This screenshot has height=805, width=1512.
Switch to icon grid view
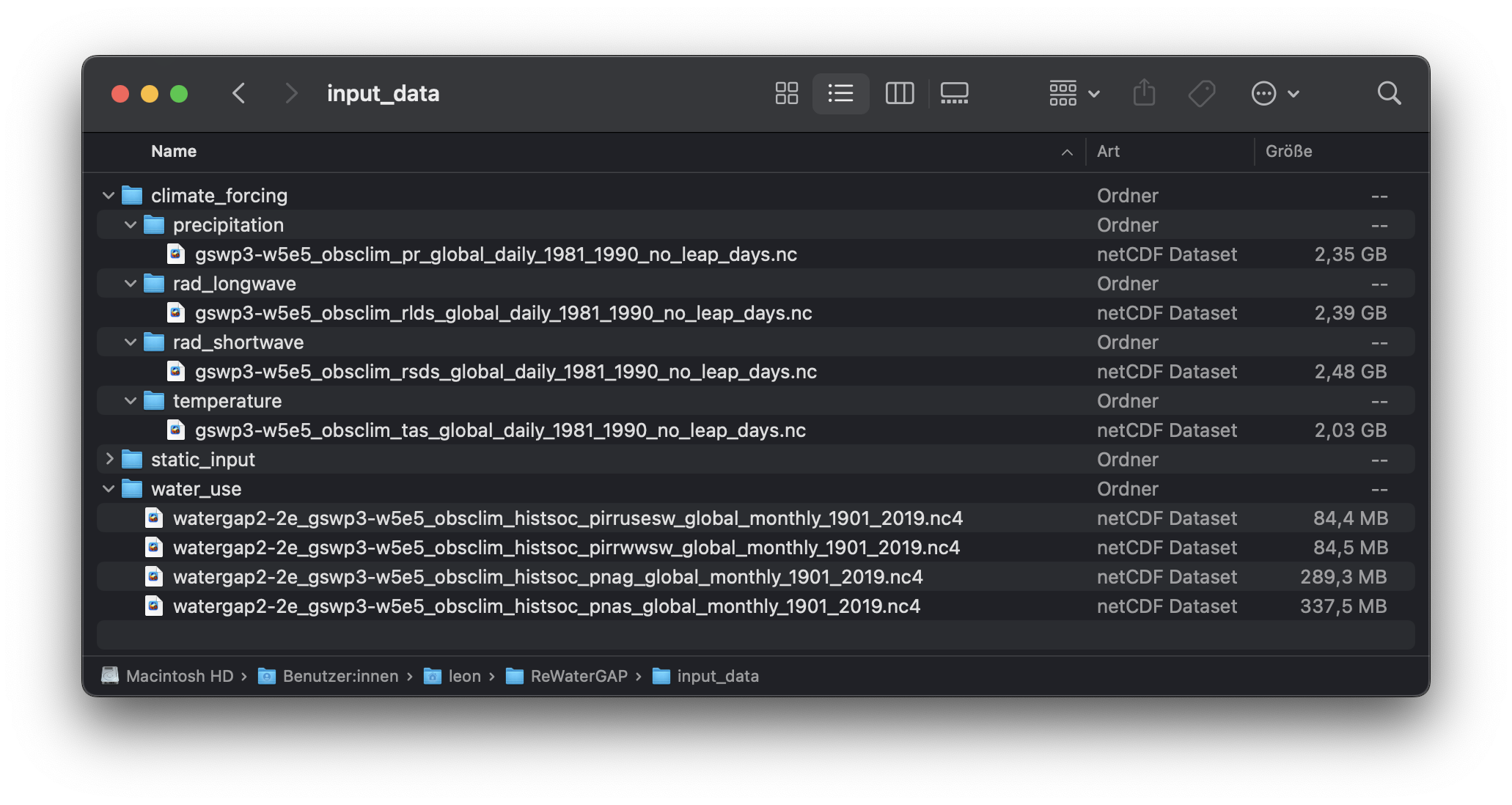(786, 93)
